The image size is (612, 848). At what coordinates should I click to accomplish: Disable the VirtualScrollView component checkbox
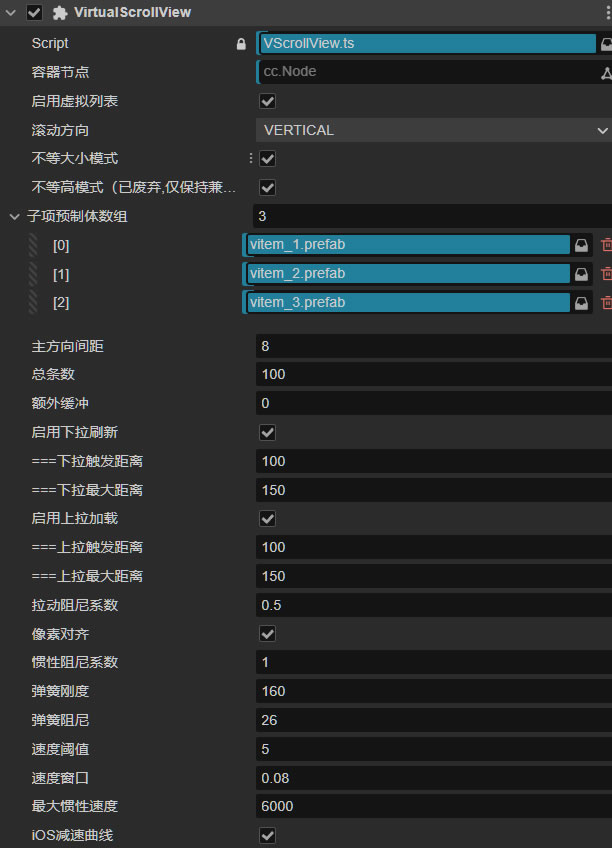34,12
